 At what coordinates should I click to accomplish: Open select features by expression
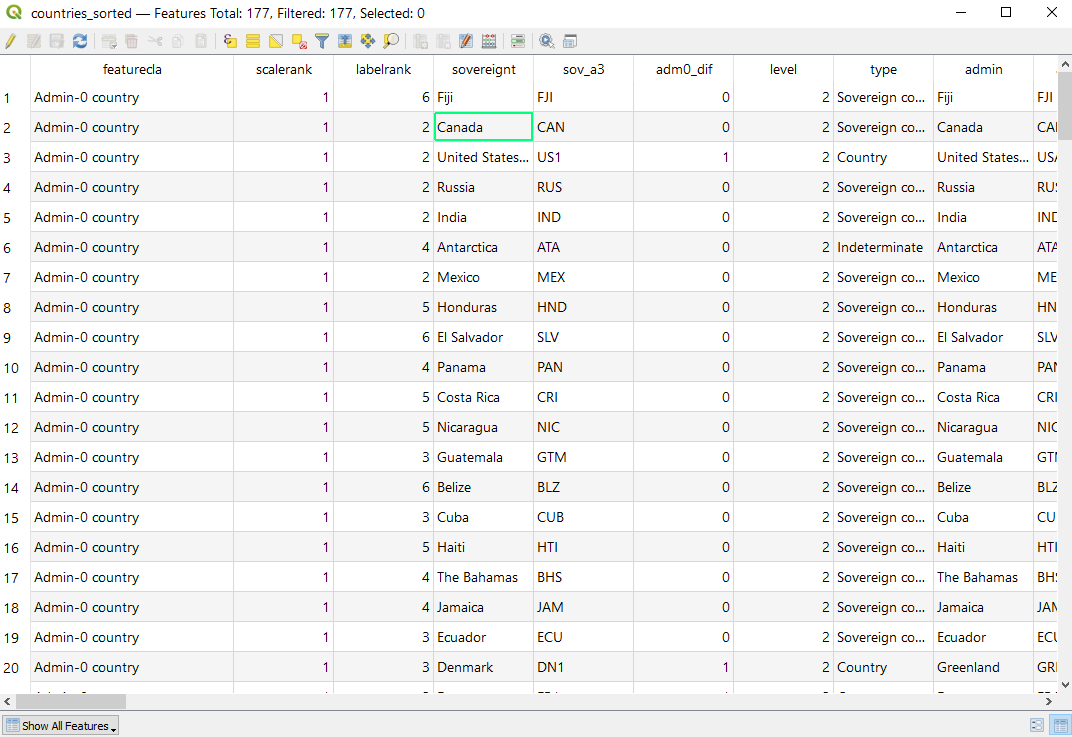click(230, 41)
